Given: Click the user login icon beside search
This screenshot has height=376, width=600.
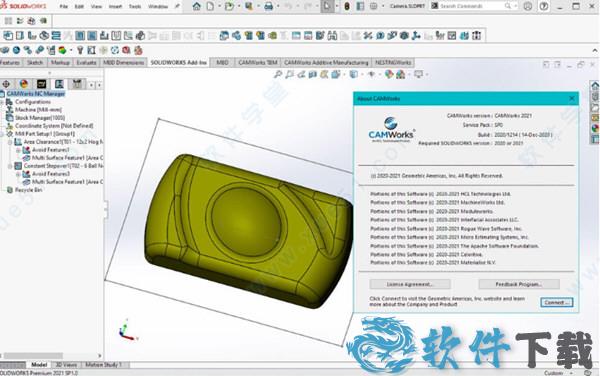Looking at the screenshot, I should click(x=528, y=6).
